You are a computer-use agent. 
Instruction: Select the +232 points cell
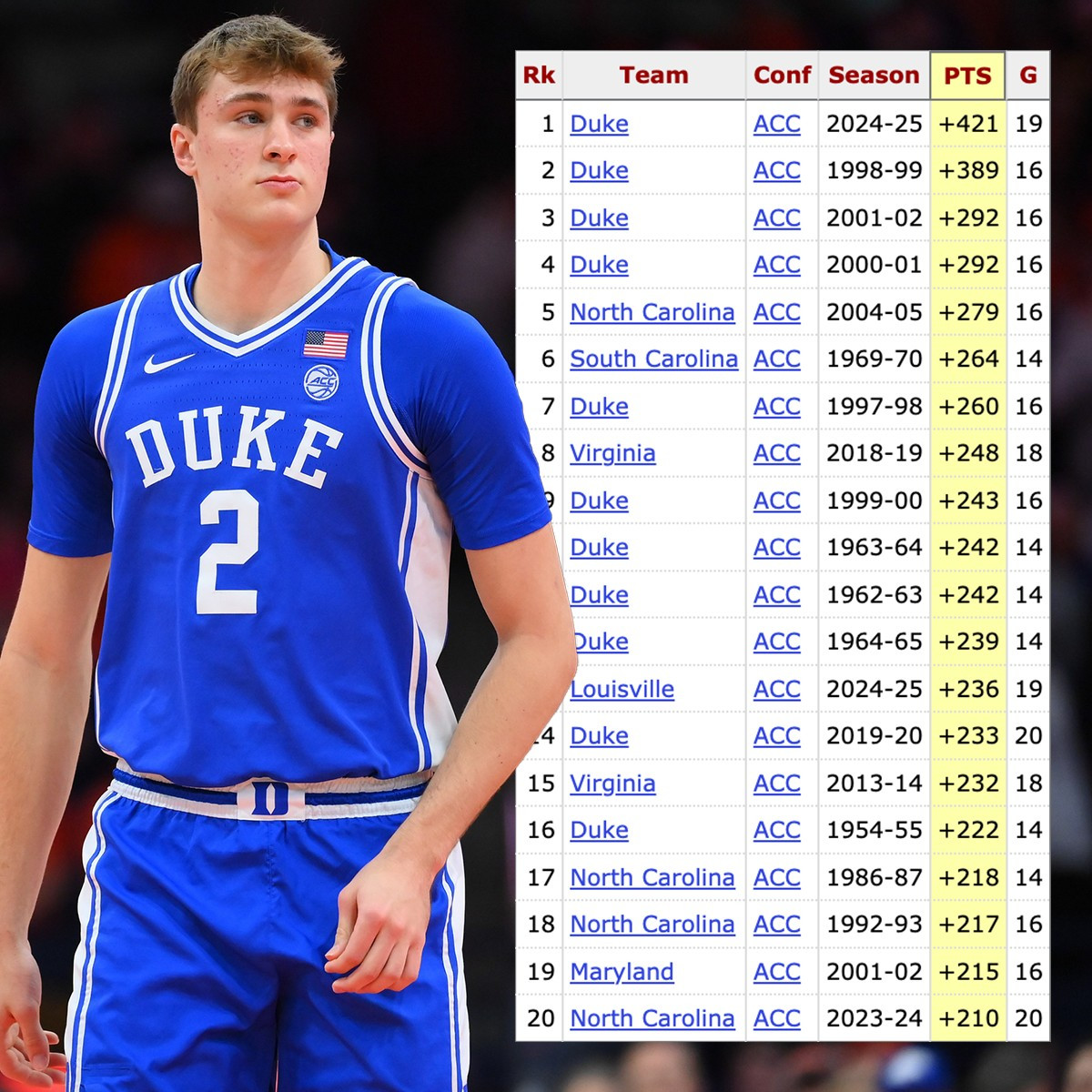point(968,784)
